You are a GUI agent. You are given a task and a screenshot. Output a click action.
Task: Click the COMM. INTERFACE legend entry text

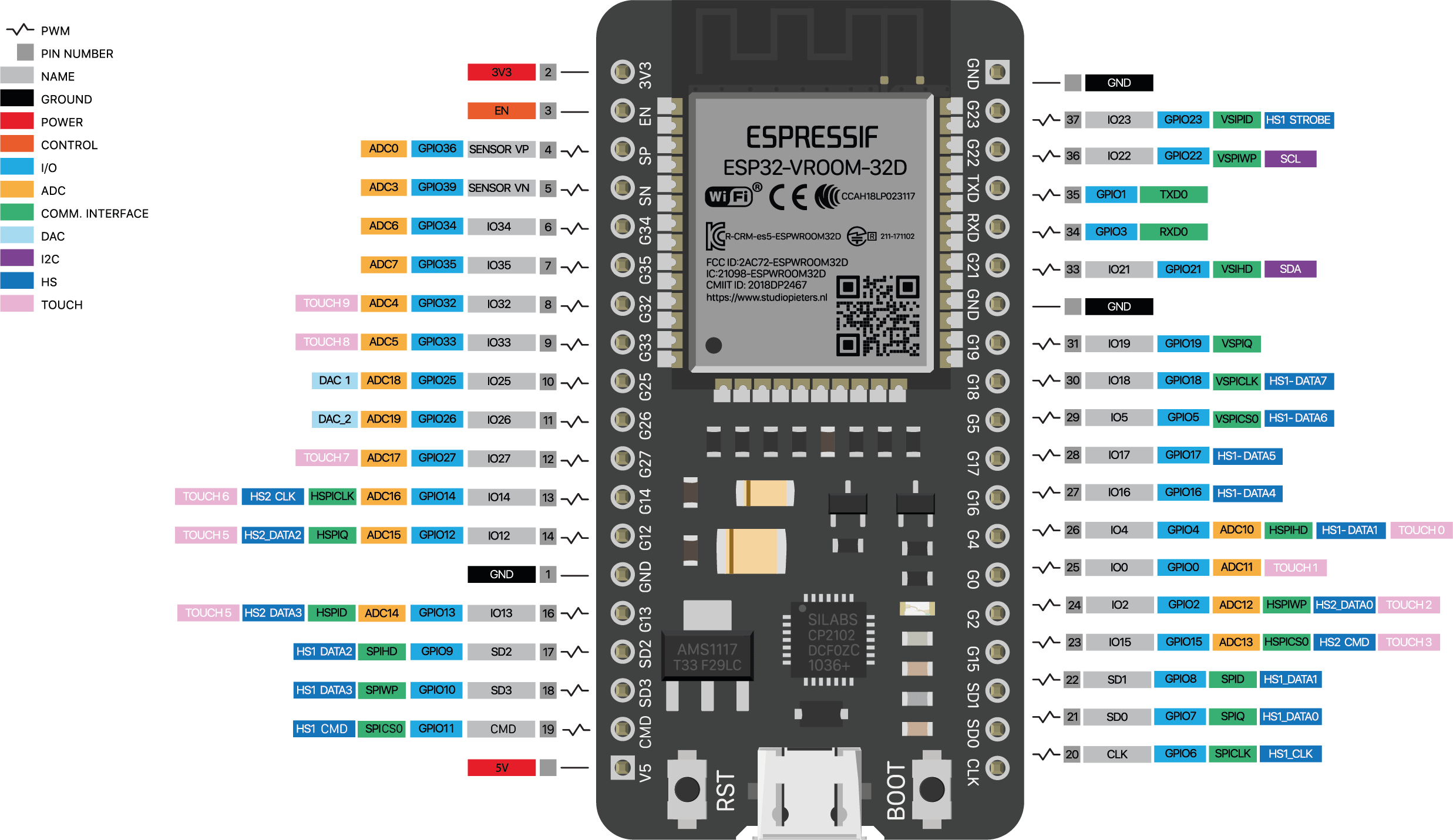click(95, 214)
